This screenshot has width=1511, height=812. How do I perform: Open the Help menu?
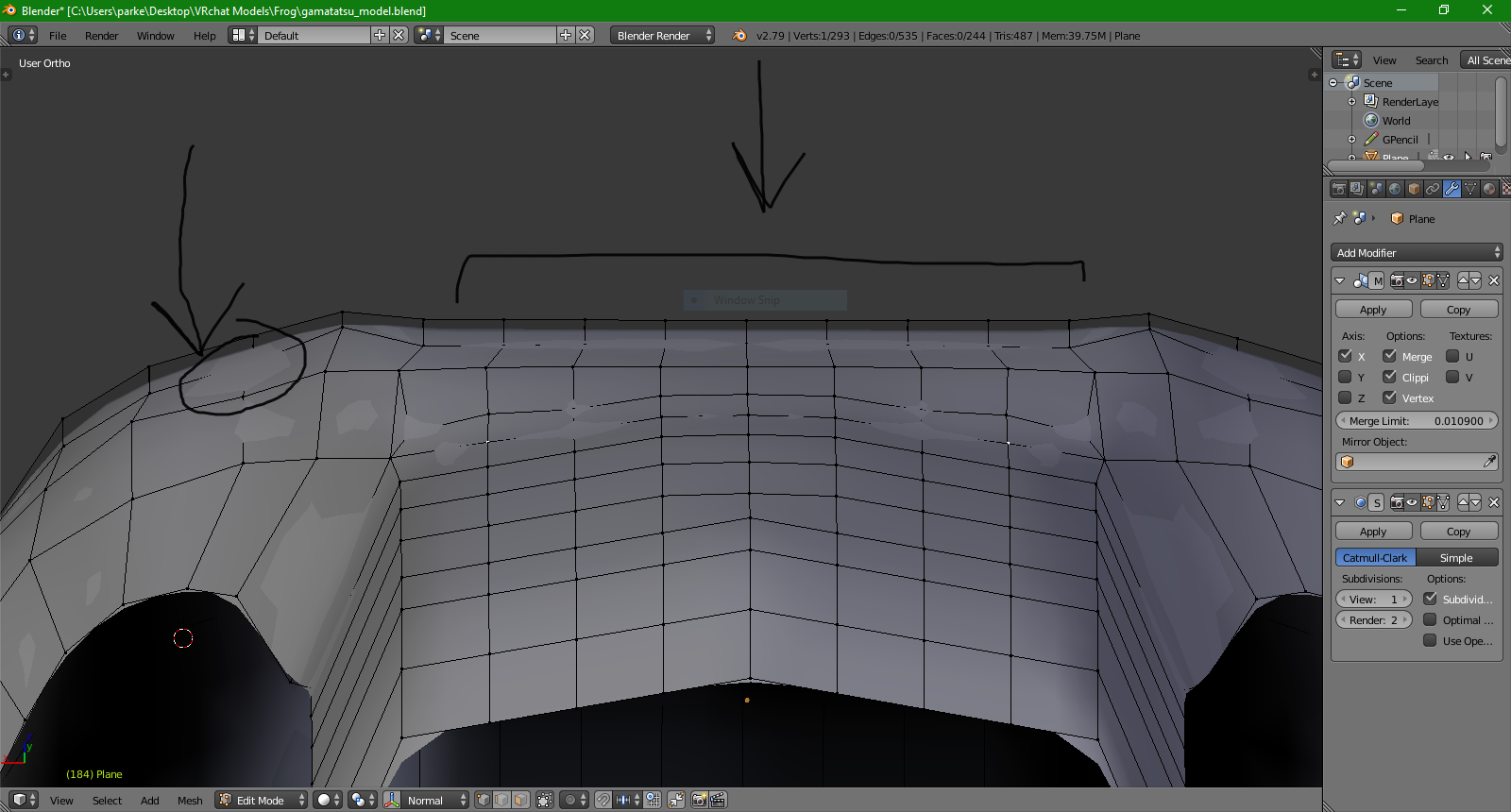[205, 35]
